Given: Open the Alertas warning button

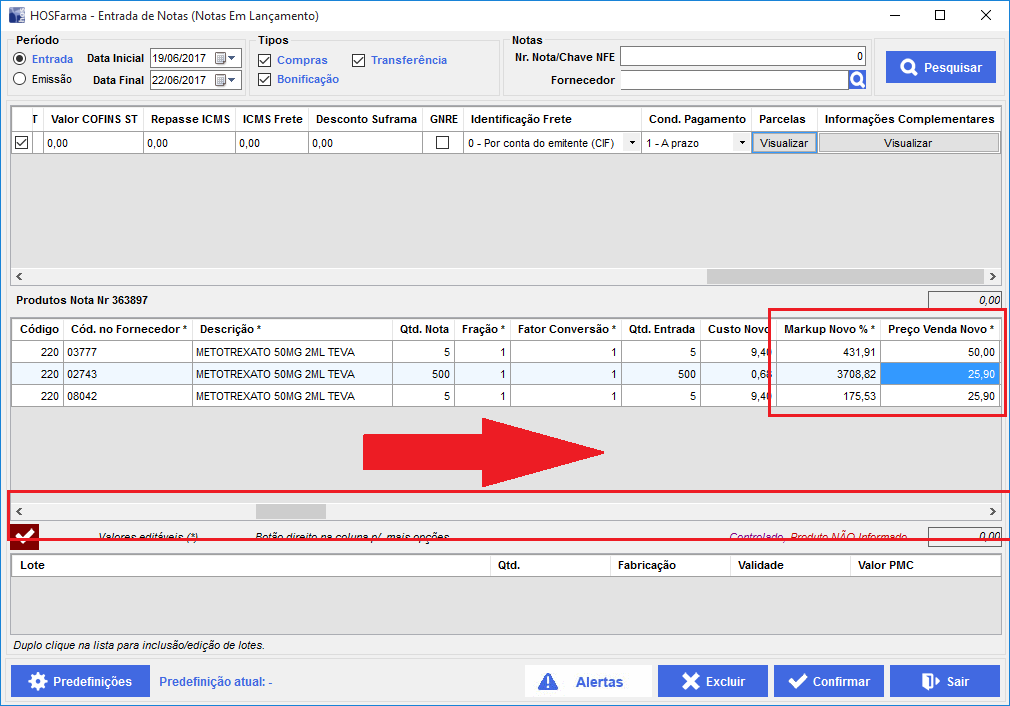Looking at the screenshot, I should [x=588, y=681].
